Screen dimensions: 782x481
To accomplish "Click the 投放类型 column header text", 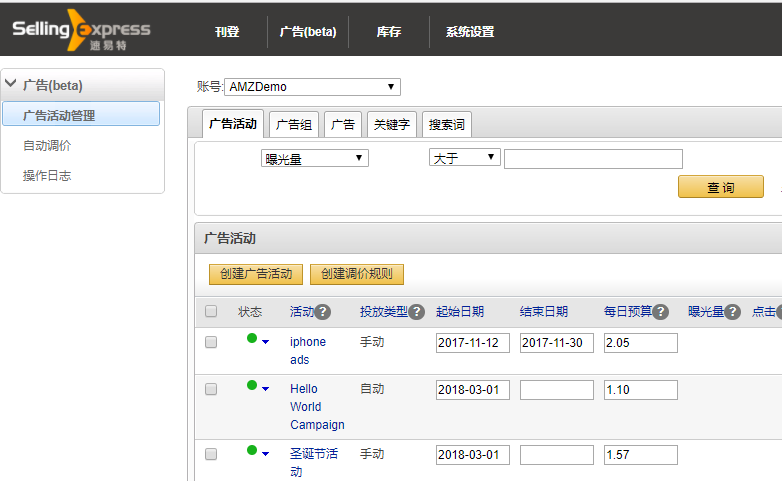I will tap(384, 312).
